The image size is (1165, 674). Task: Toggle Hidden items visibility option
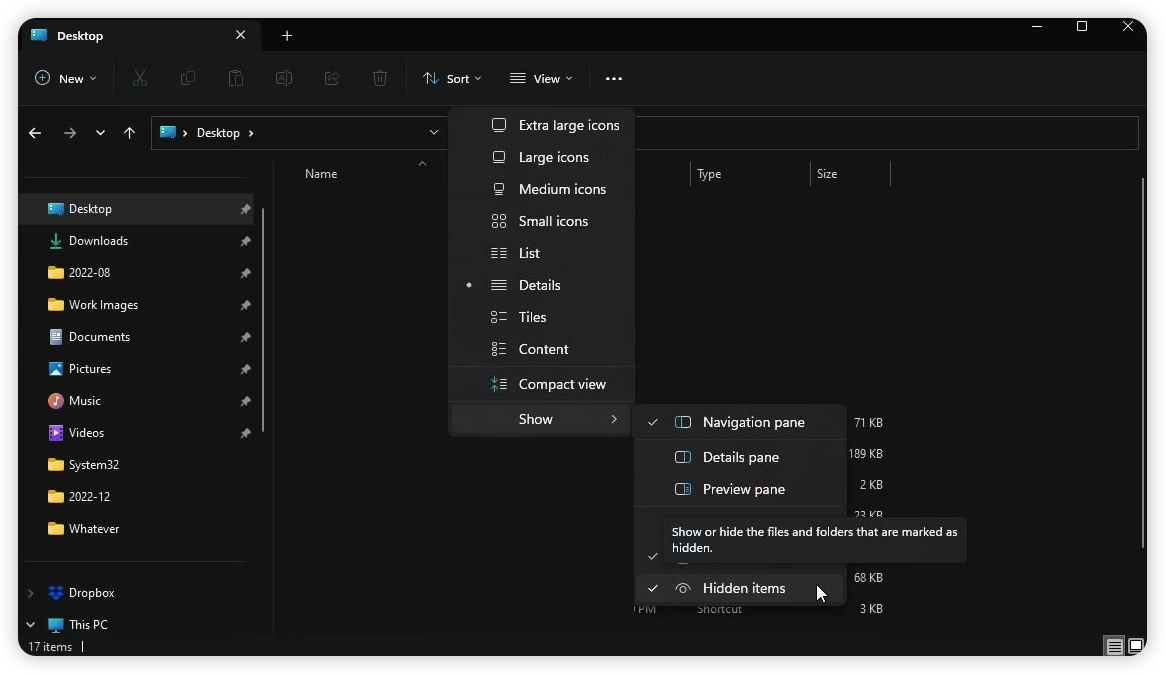[x=743, y=589]
